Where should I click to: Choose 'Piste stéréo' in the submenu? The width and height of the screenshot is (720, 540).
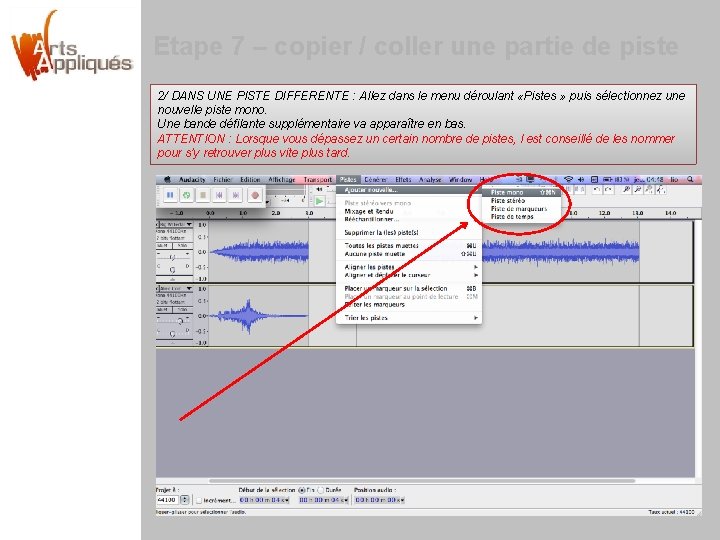522,201
